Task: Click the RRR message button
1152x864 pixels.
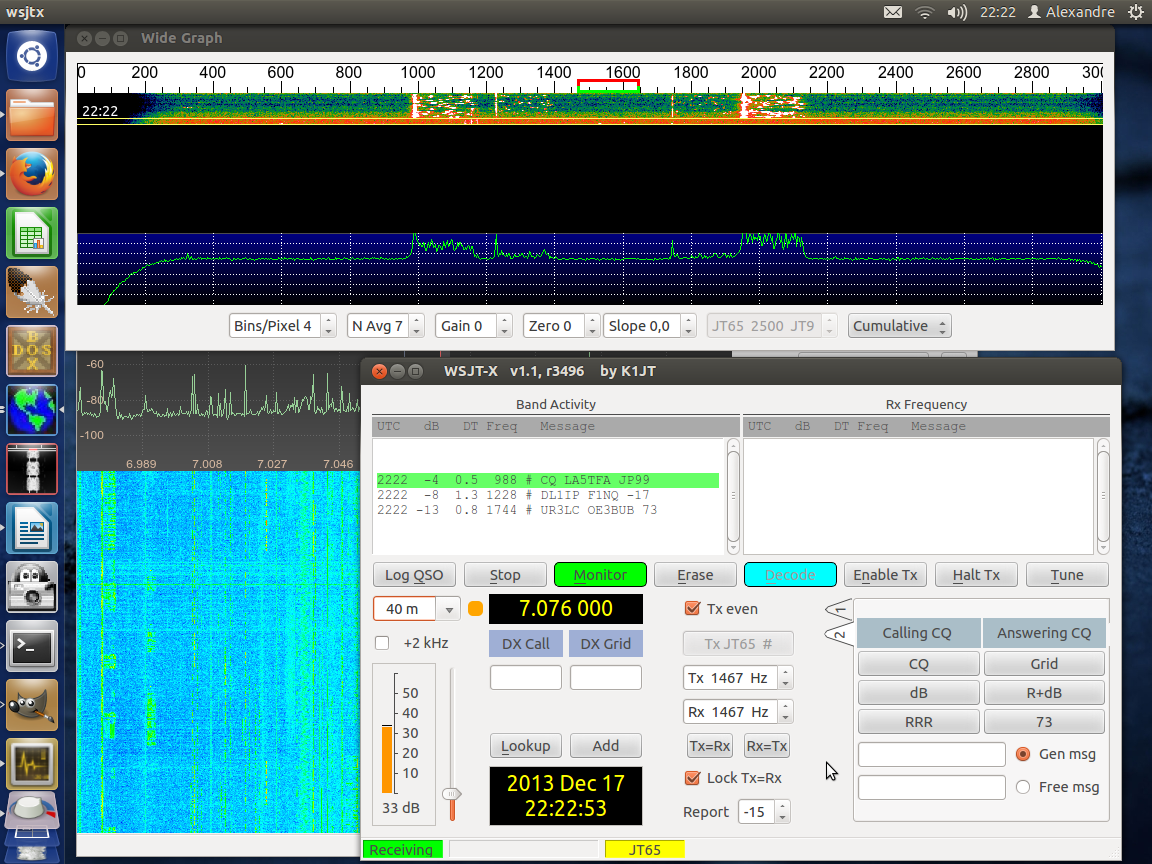Action: tap(918, 721)
